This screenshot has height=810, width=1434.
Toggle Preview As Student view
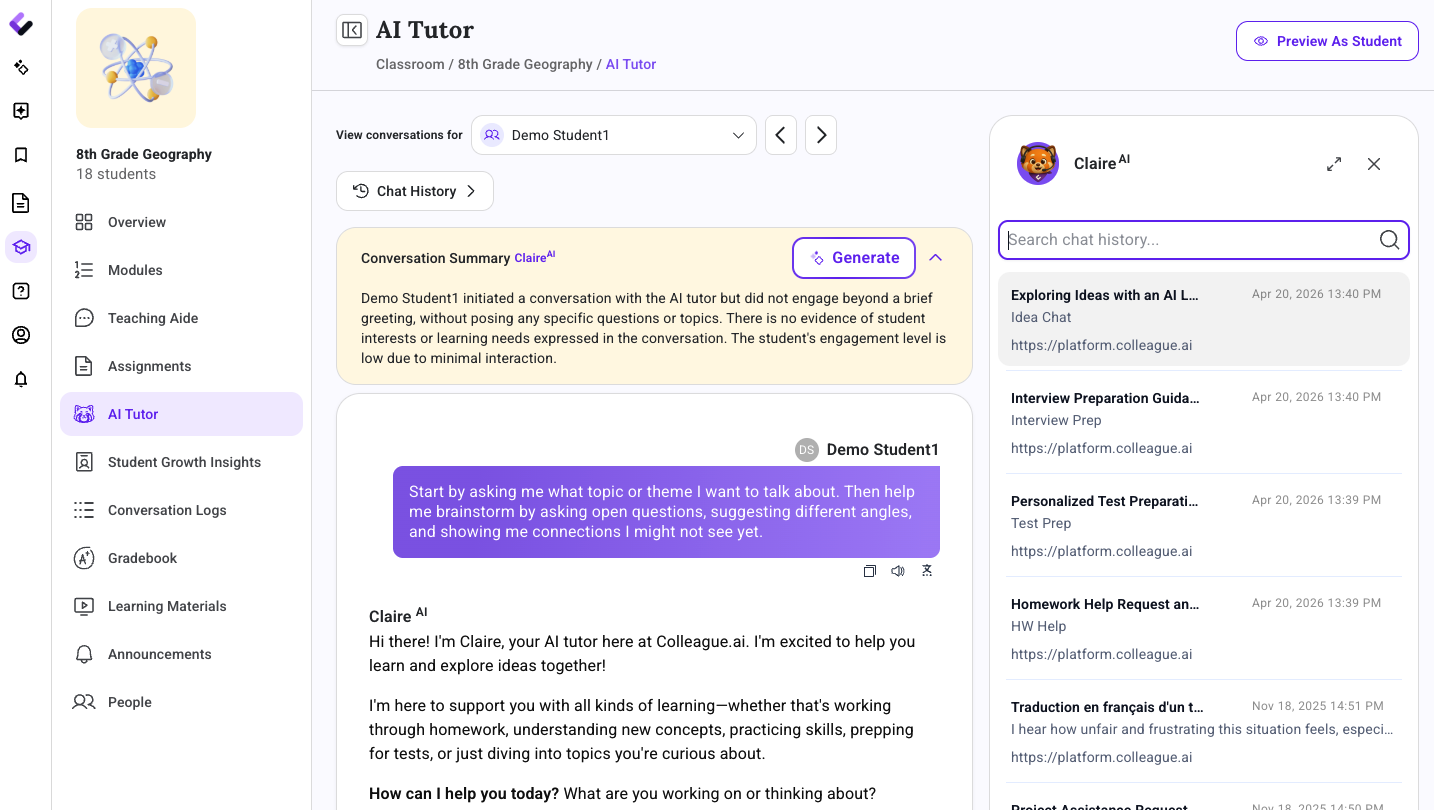coord(1327,41)
